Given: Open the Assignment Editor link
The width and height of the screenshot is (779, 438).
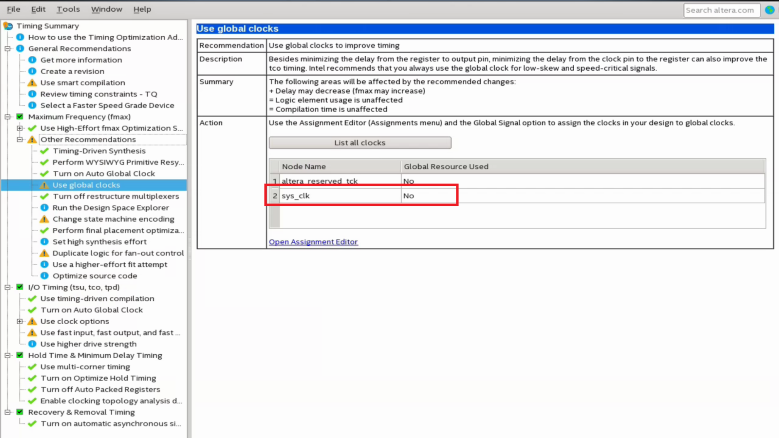Looking at the screenshot, I should (313, 242).
